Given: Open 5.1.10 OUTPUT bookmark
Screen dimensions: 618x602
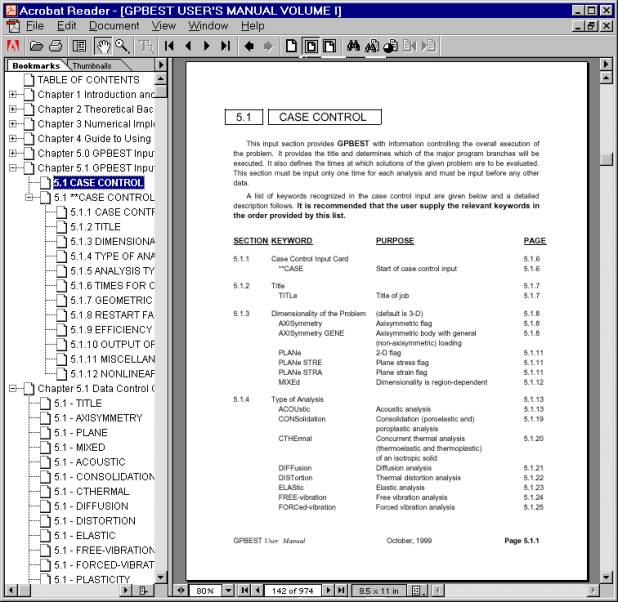Looking at the screenshot, I should (x=112, y=345).
